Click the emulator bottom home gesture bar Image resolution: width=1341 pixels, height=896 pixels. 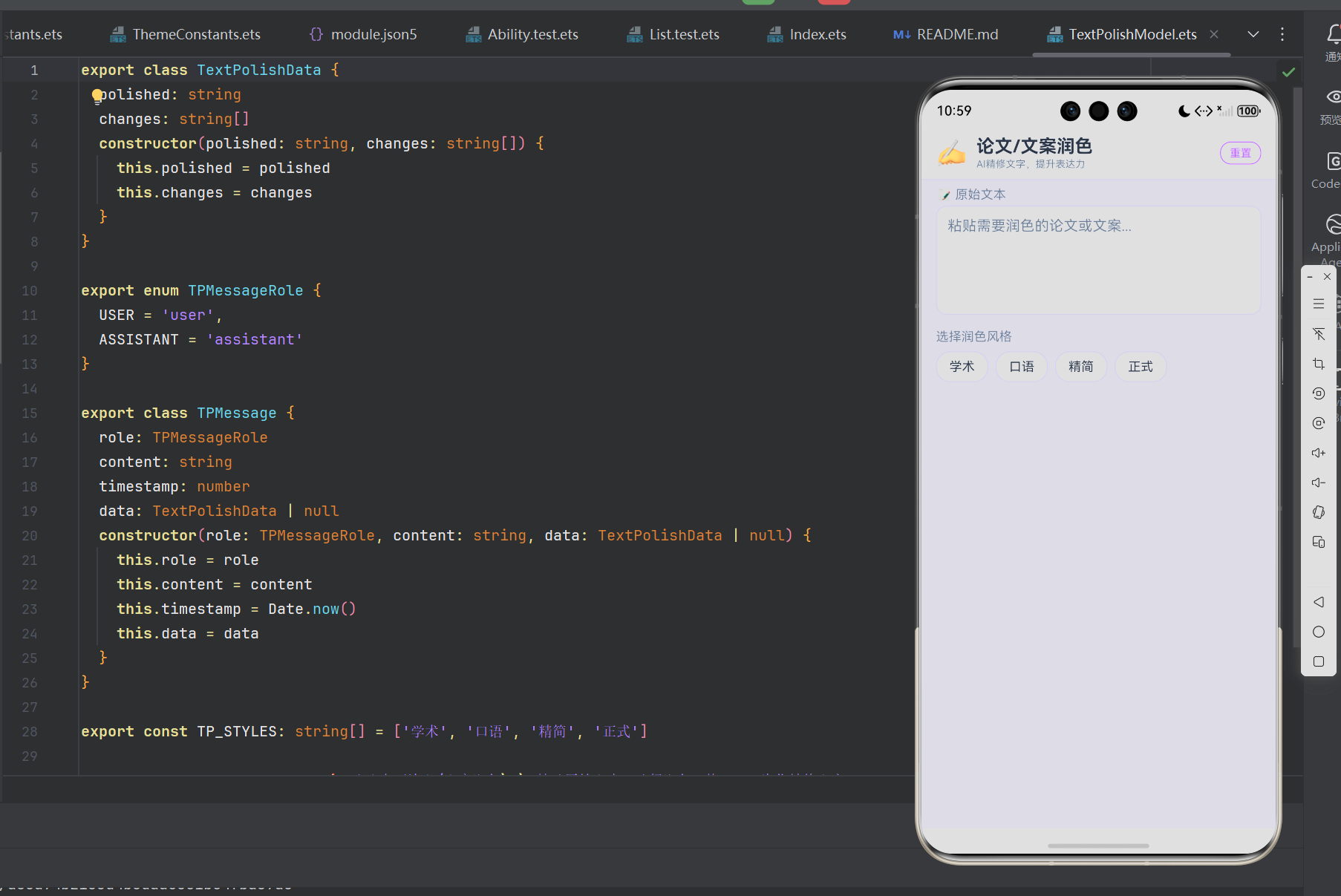(x=1098, y=846)
